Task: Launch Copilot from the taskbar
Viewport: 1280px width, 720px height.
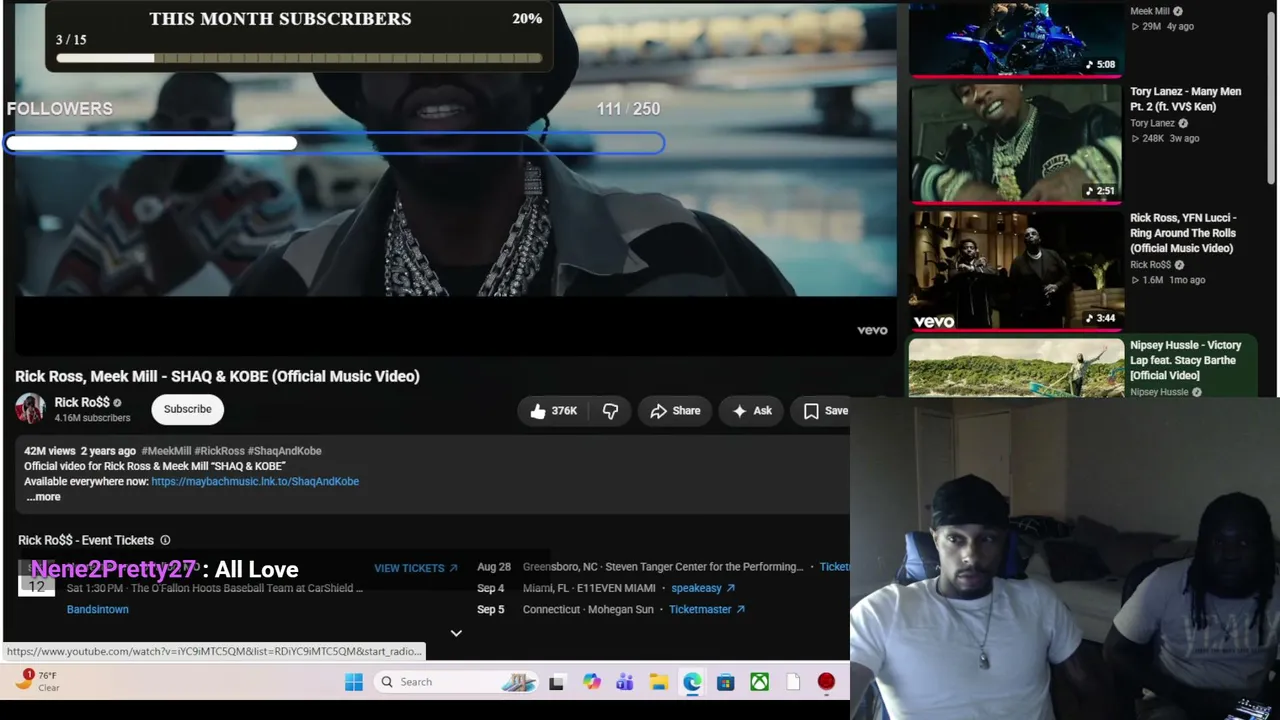Action: click(x=592, y=682)
